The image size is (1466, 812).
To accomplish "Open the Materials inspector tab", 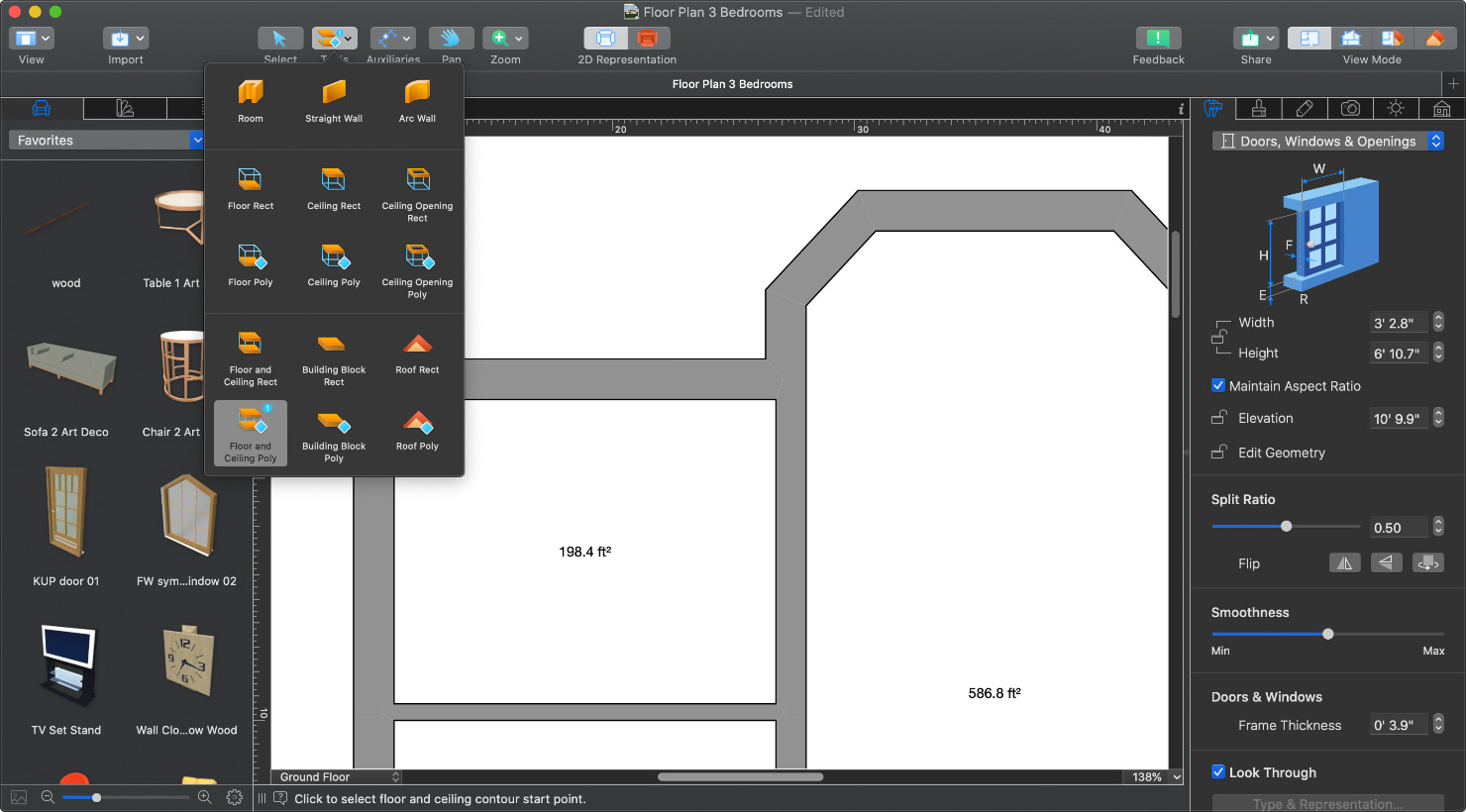I will [1258, 108].
